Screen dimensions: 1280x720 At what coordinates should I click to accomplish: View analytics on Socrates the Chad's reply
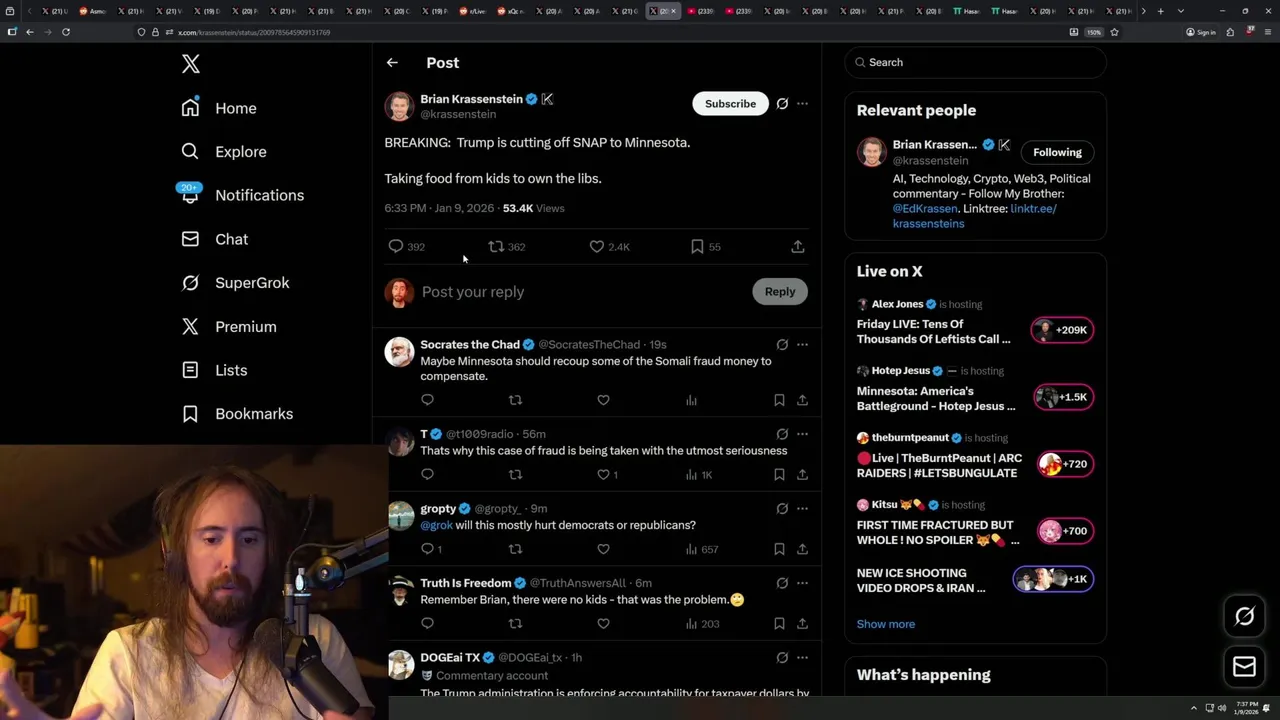click(691, 400)
